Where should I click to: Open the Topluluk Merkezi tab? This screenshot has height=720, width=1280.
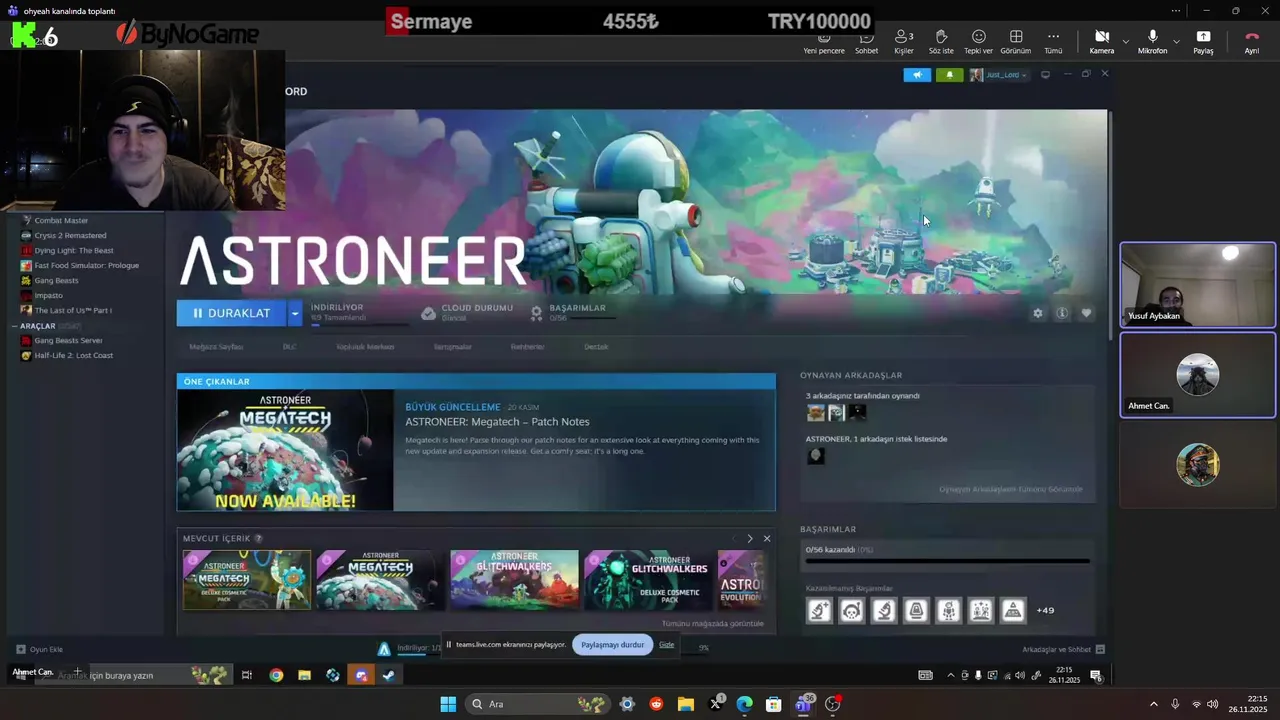tap(365, 347)
